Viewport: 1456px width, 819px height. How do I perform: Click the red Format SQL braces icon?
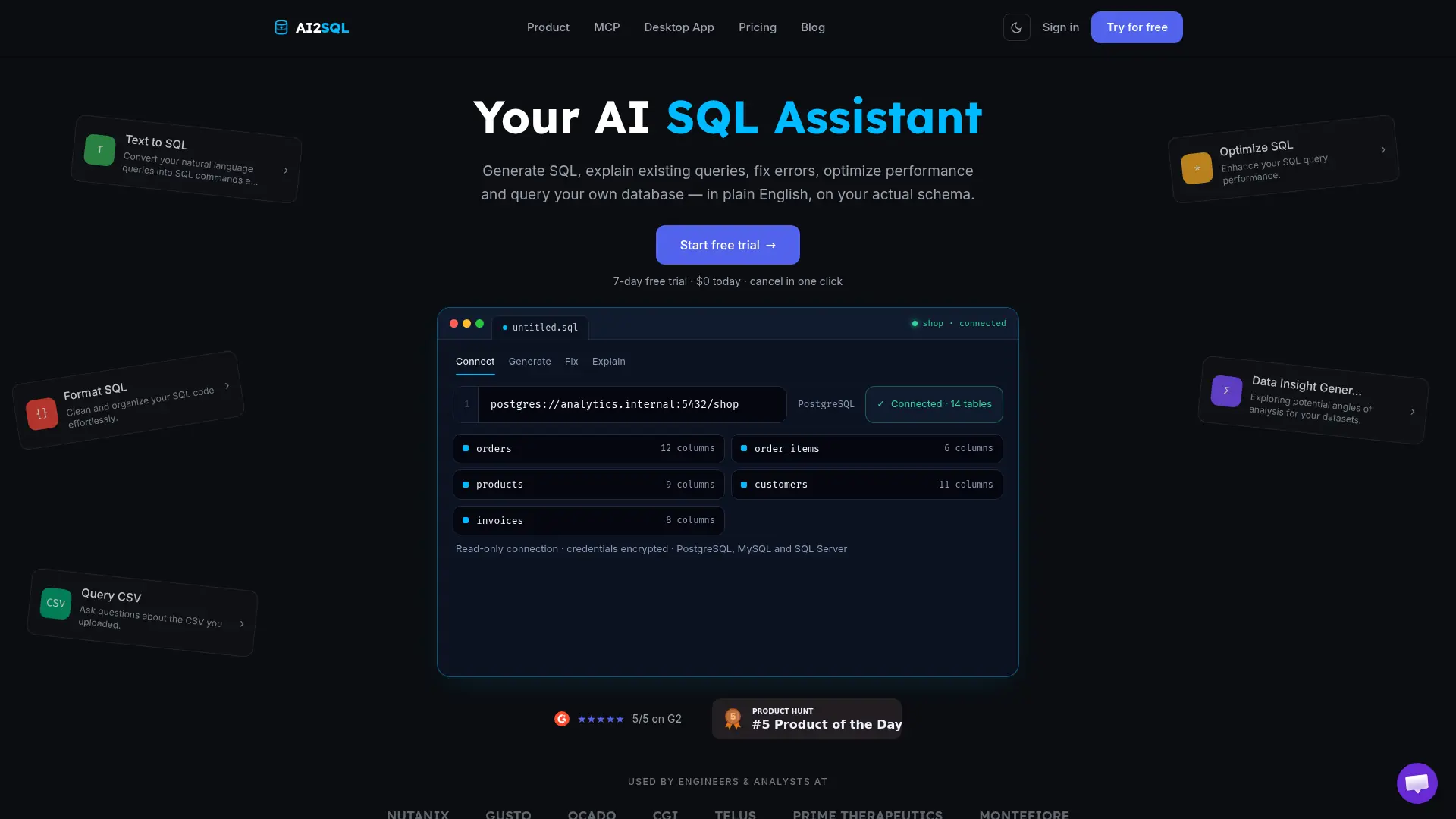pos(42,413)
